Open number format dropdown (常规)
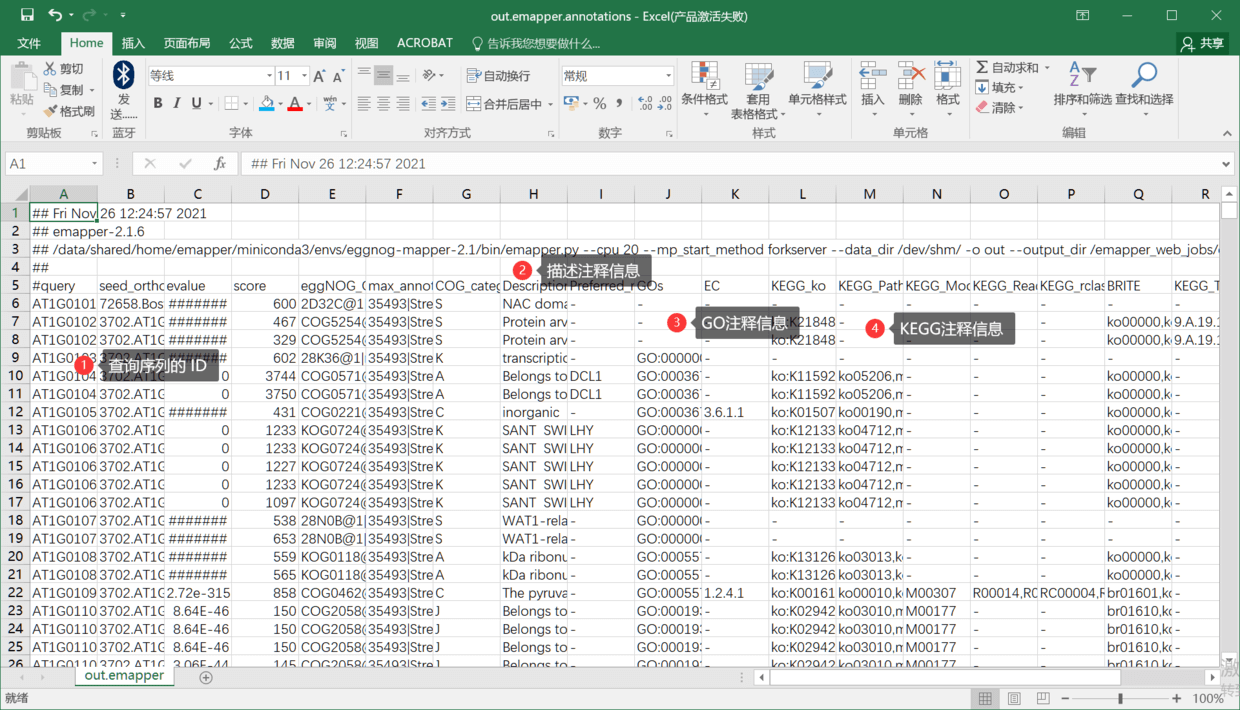This screenshot has height=710, width=1240. [x=669, y=76]
